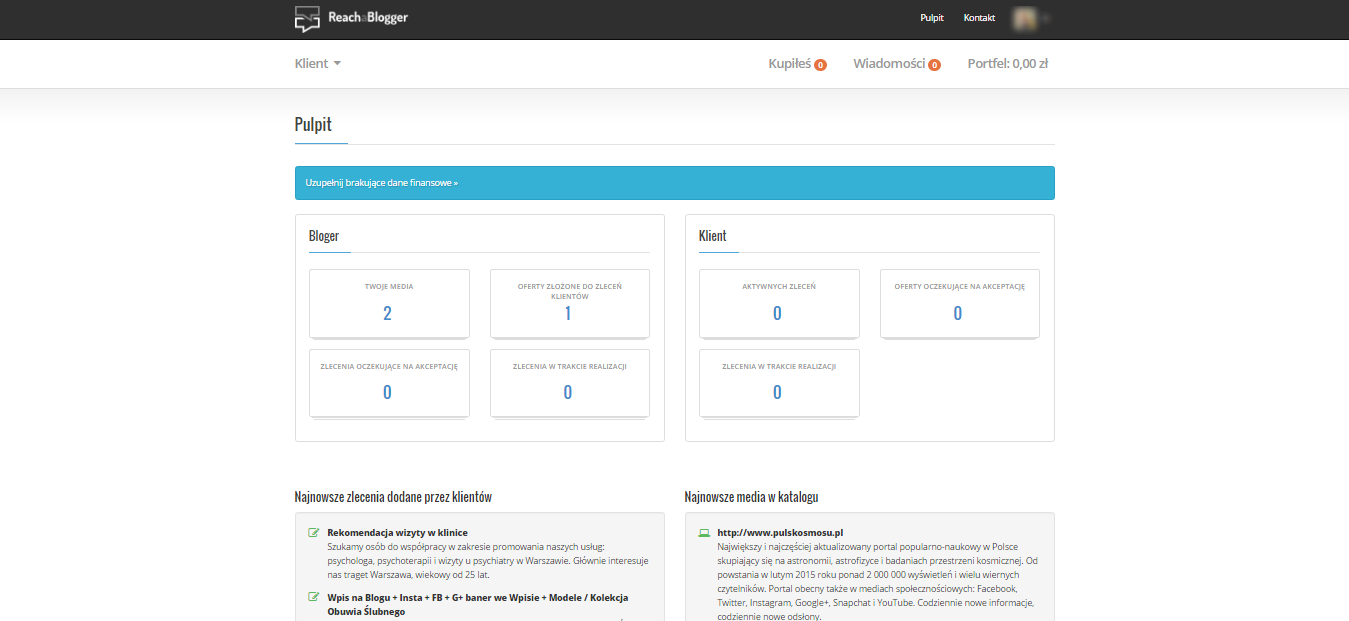Open the Portfel wallet balance
1349x621 pixels.
click(1007, 64)
